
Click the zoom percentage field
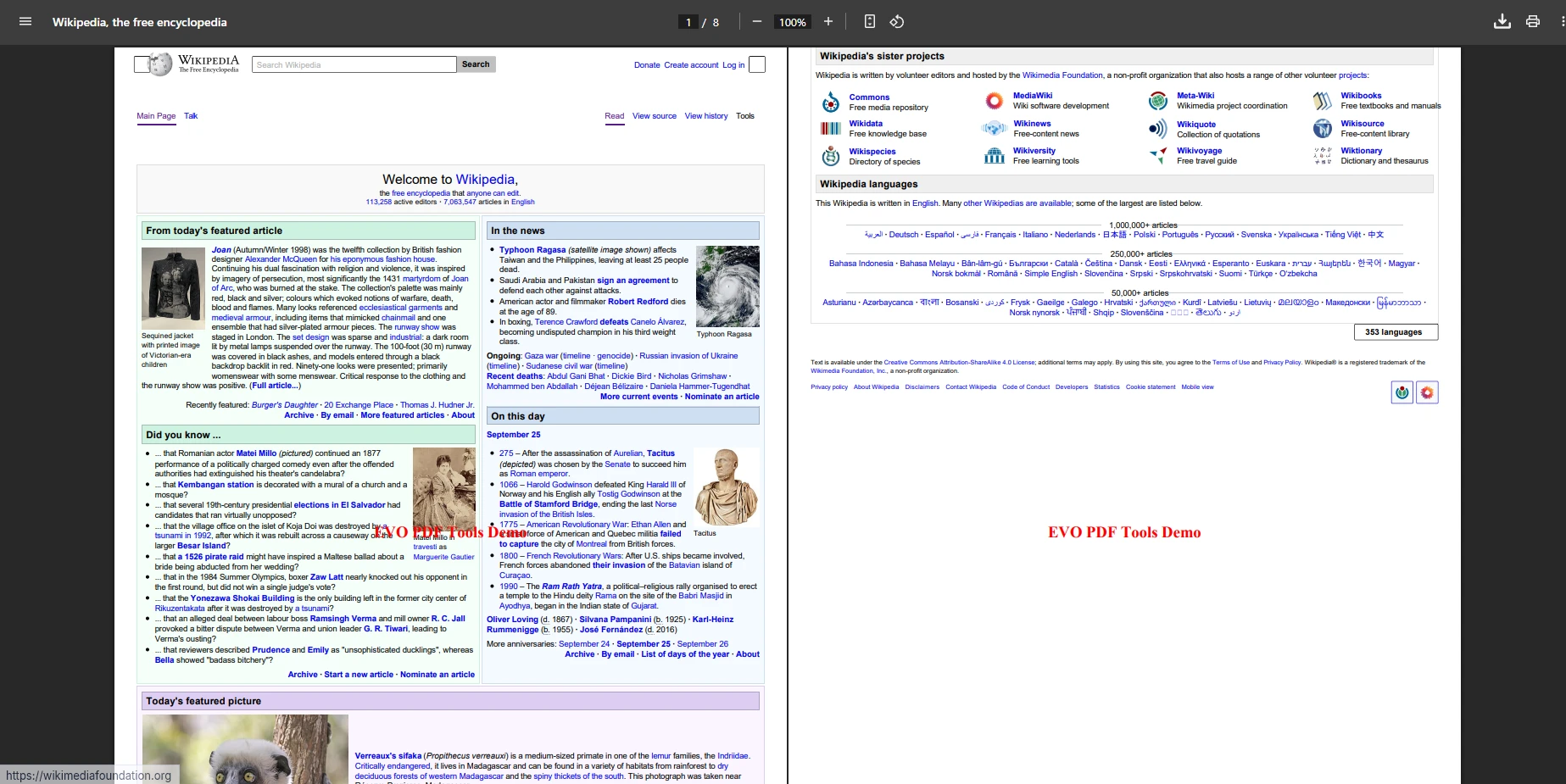(792, 22)
